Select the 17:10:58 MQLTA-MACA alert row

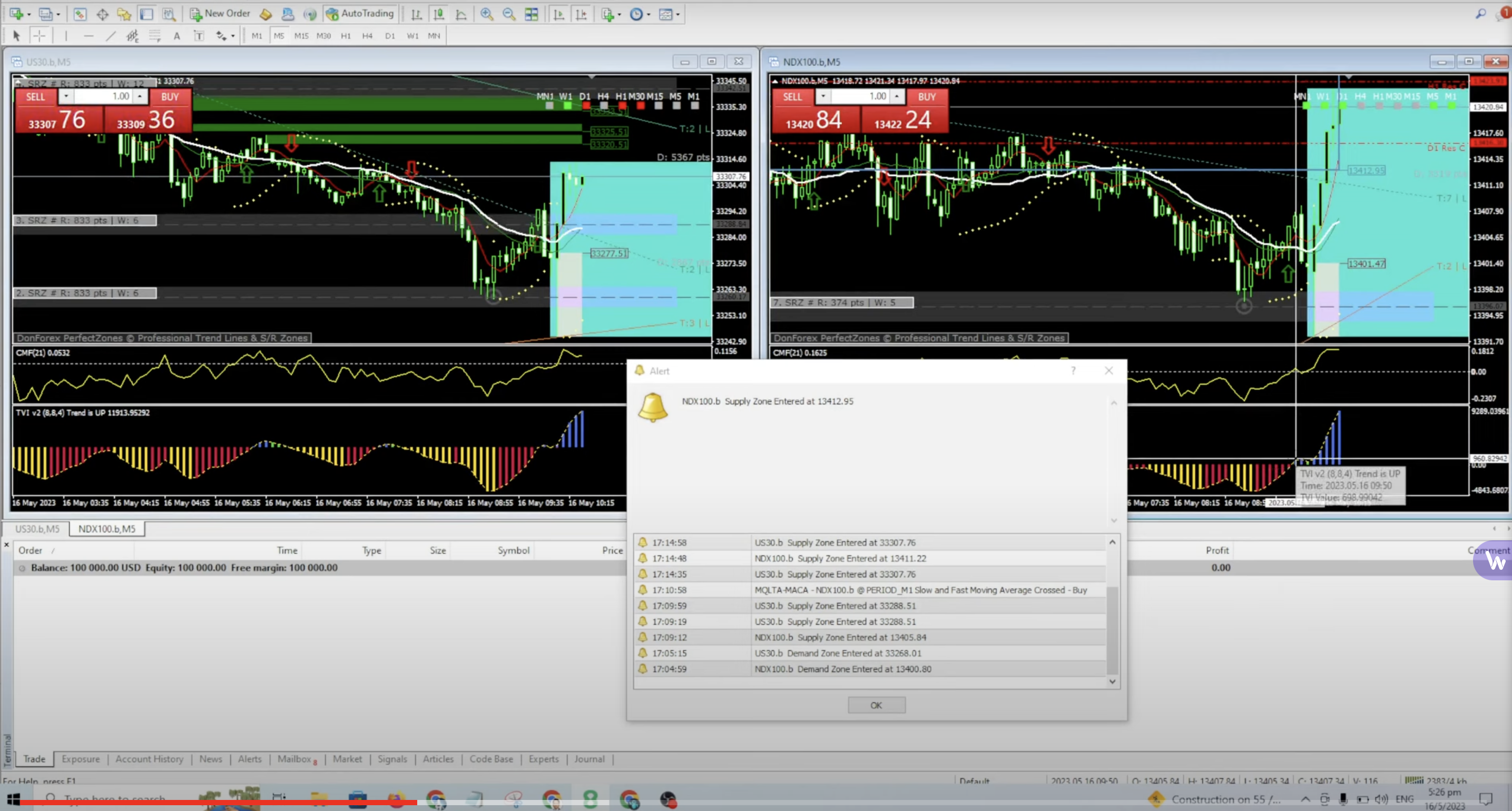tap(870, 590)
